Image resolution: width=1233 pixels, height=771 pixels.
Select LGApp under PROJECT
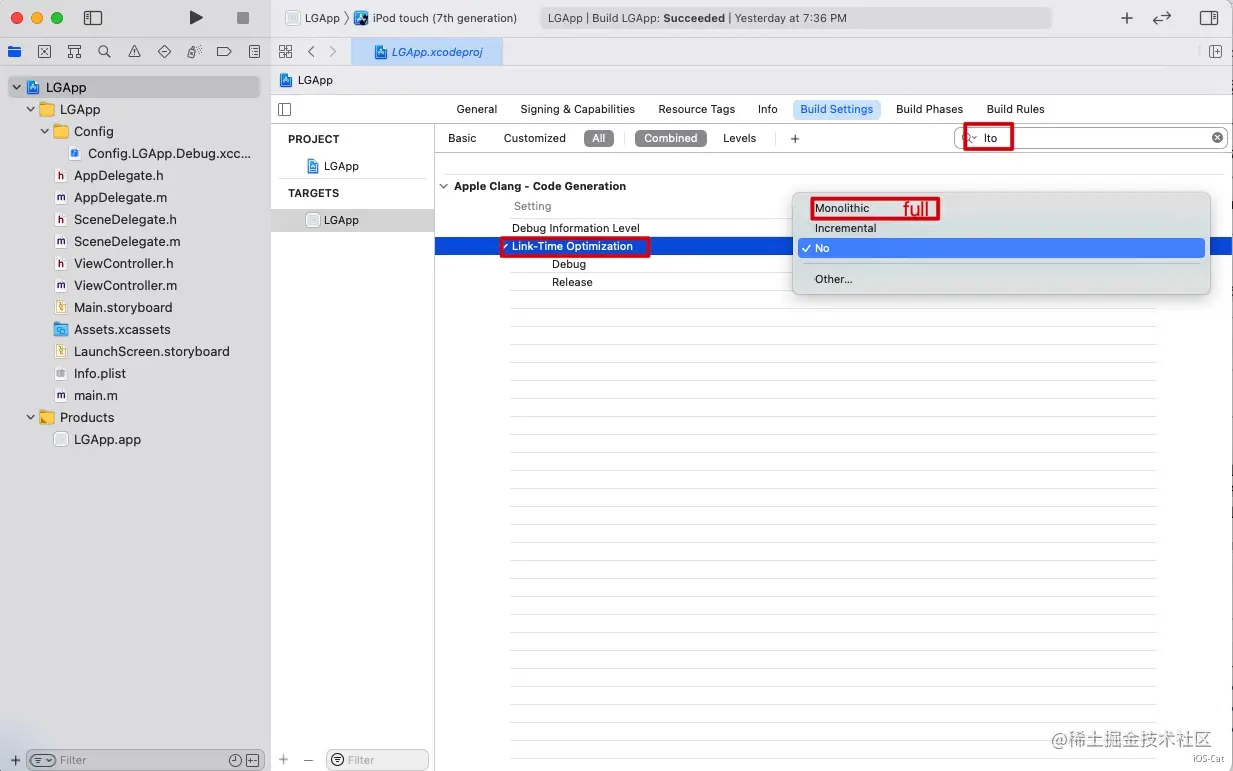tap(353, 166)
